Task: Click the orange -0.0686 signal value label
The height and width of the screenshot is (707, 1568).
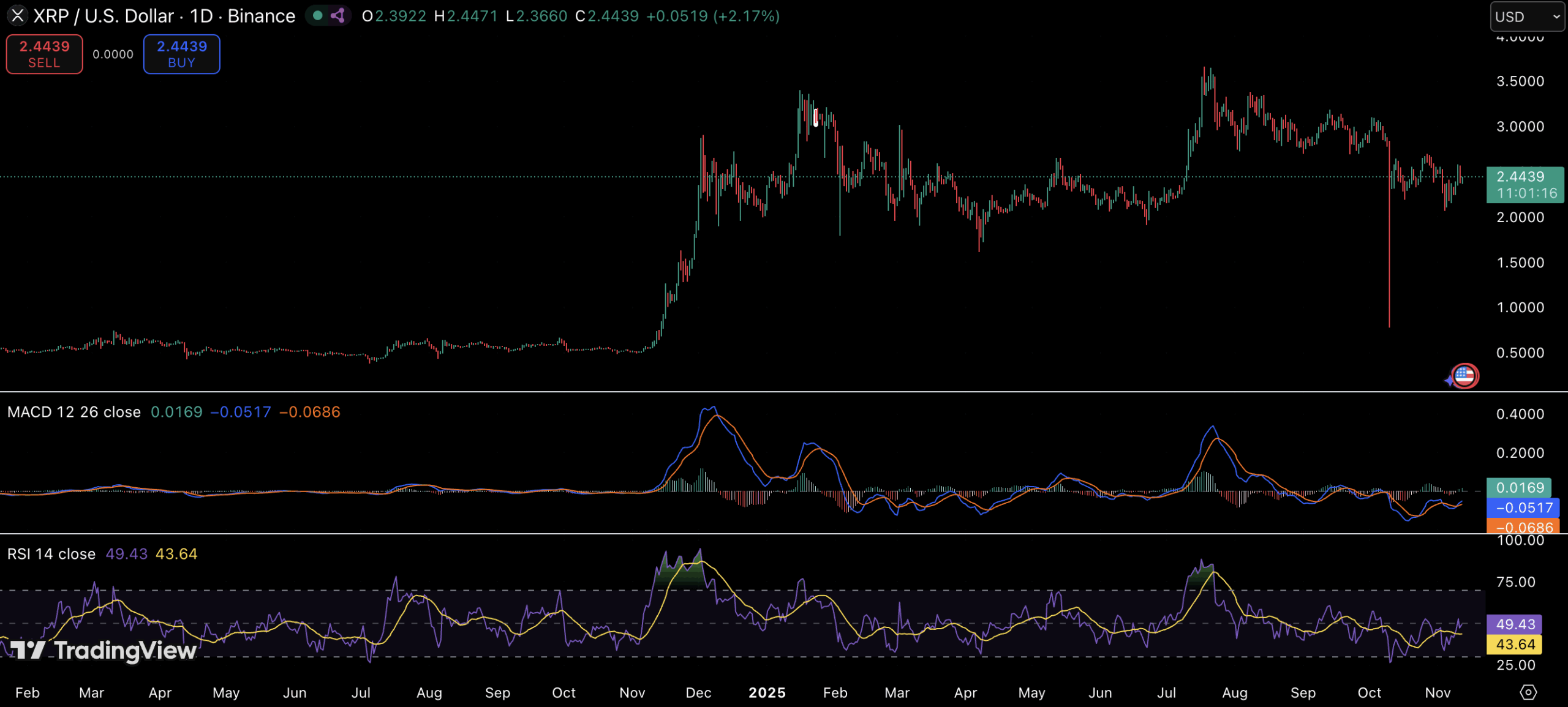Action: (1523, 526)
